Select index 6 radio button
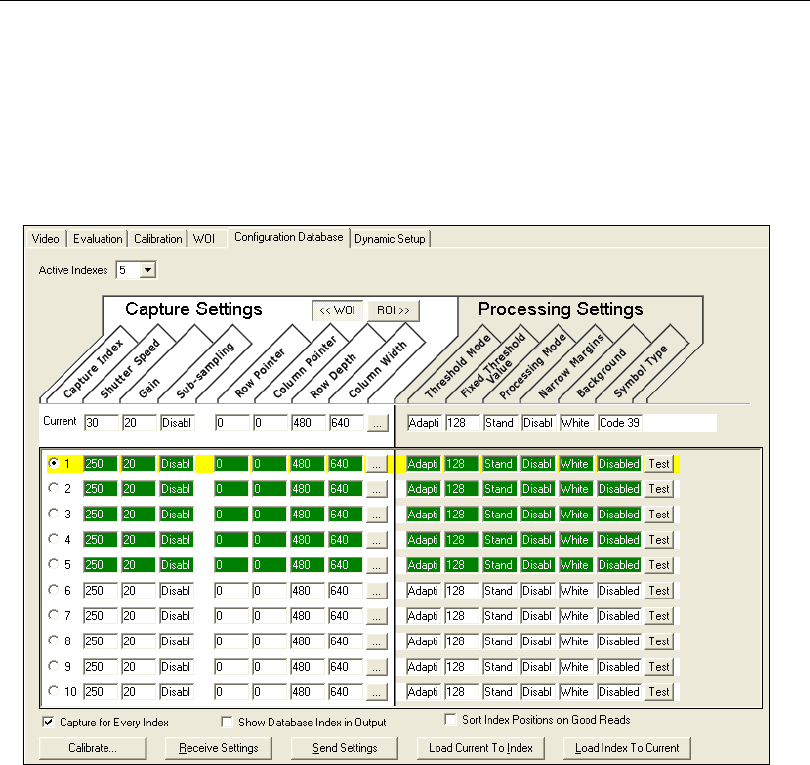This screenshot has width=810, height=765. tap(53, 589)
